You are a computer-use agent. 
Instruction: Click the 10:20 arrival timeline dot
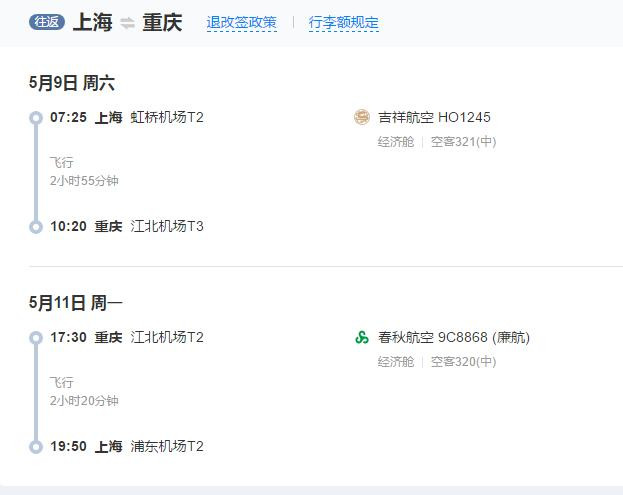36,227
